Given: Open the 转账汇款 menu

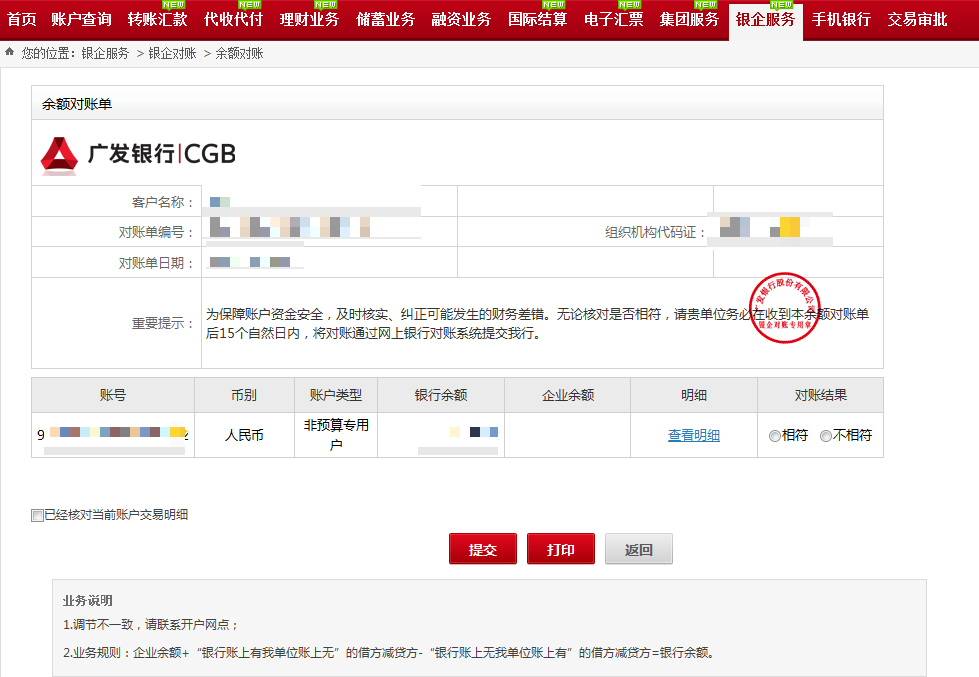Looking at the screenshot, I should (x=157, y=19).
